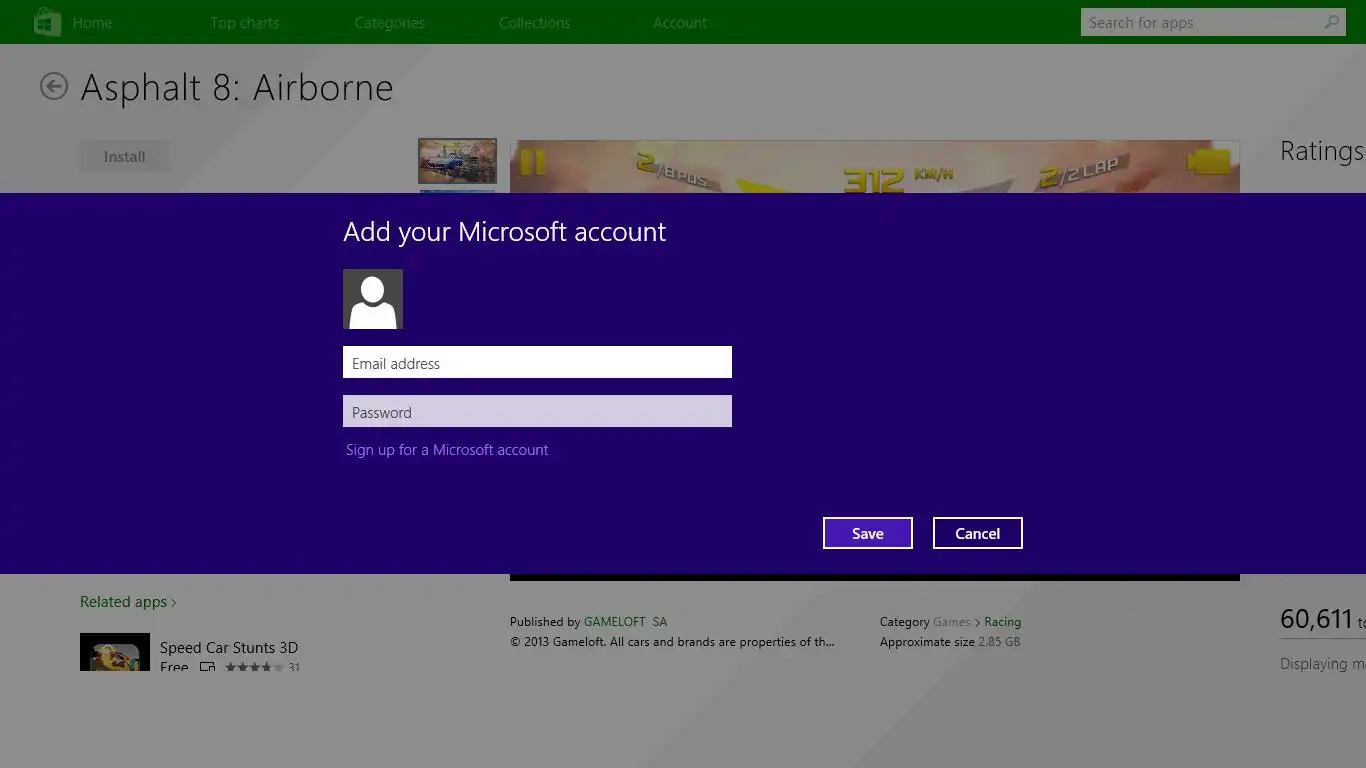Click the back arrow beside Asphalt 8
Screen dimensions: 1366x768
(54, 87)
